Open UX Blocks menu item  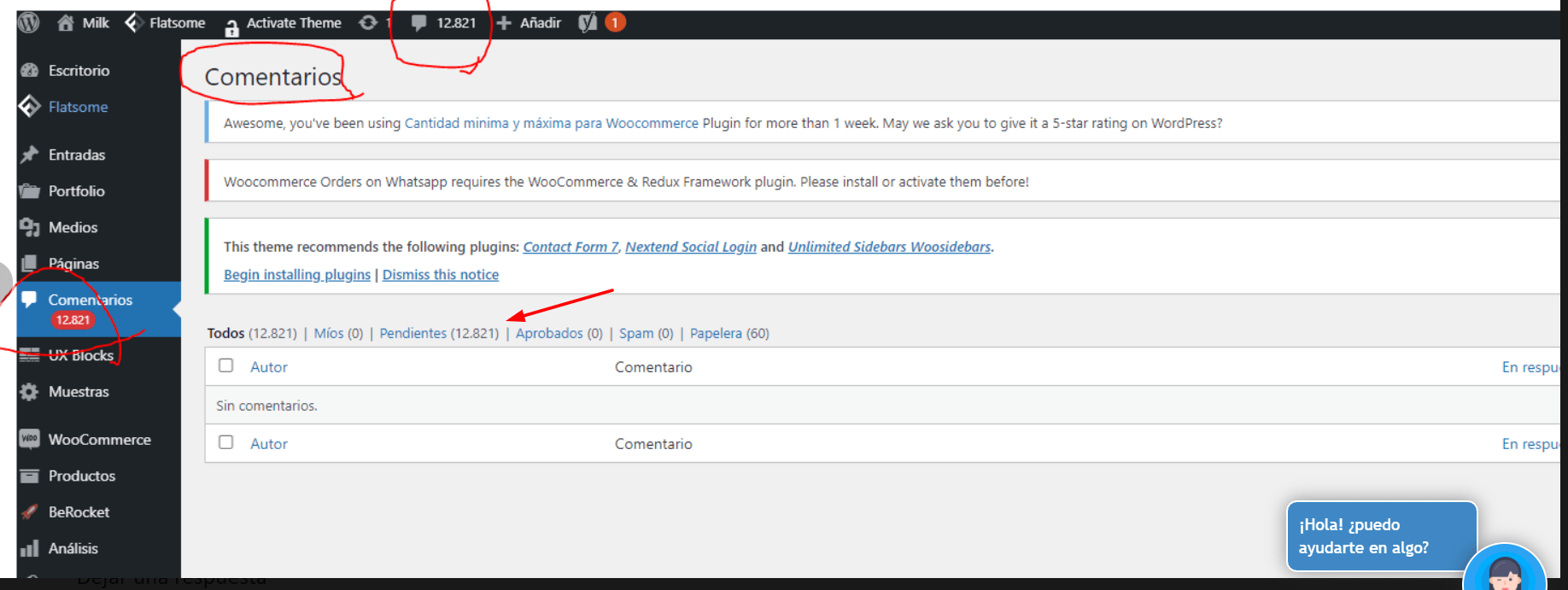(x=81, y=355)
